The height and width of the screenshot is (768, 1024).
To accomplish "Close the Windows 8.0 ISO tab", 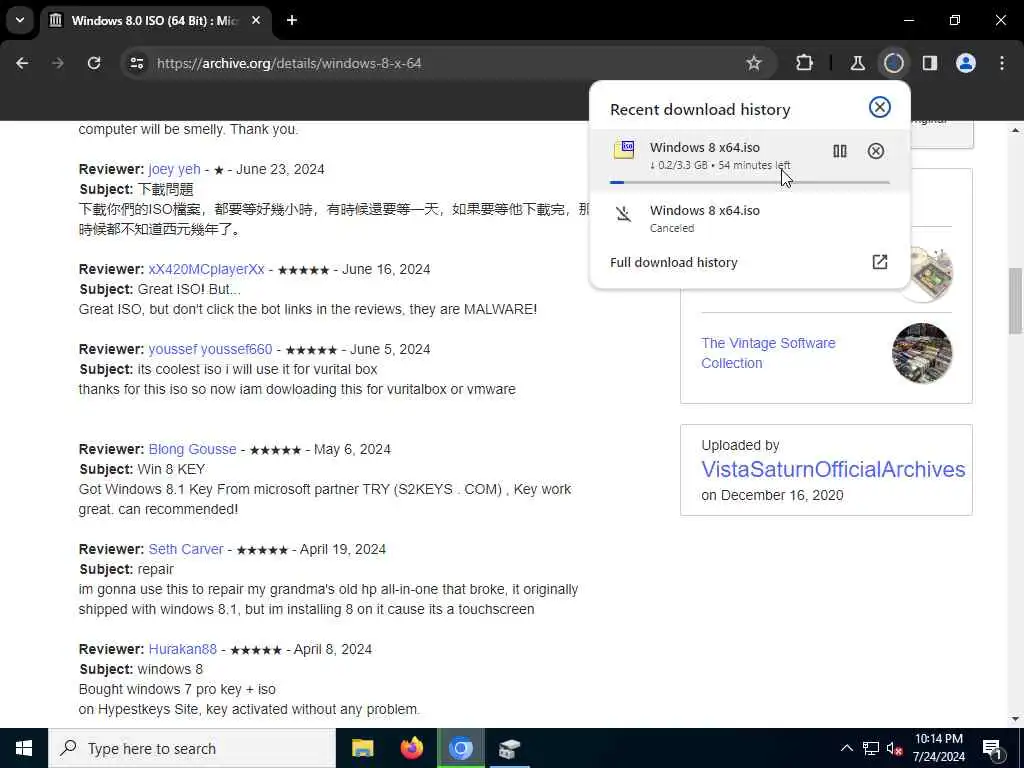I will tap(256, 21).
